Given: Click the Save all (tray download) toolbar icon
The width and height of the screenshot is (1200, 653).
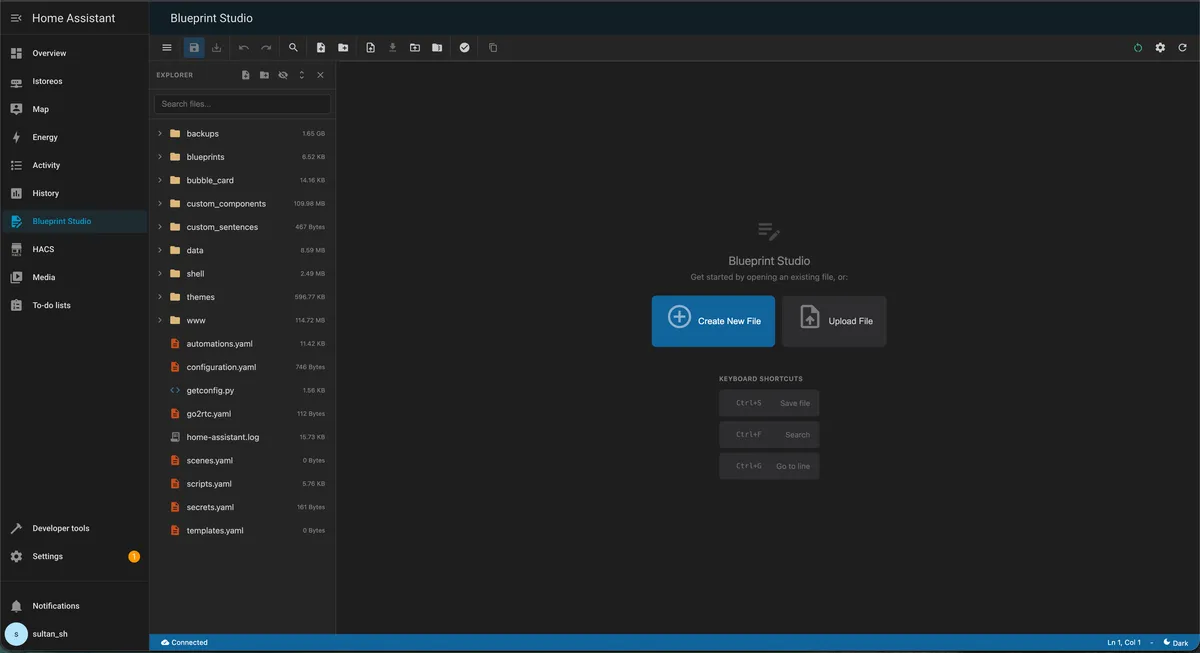Looking at the screenshot, I should (216, 48).
